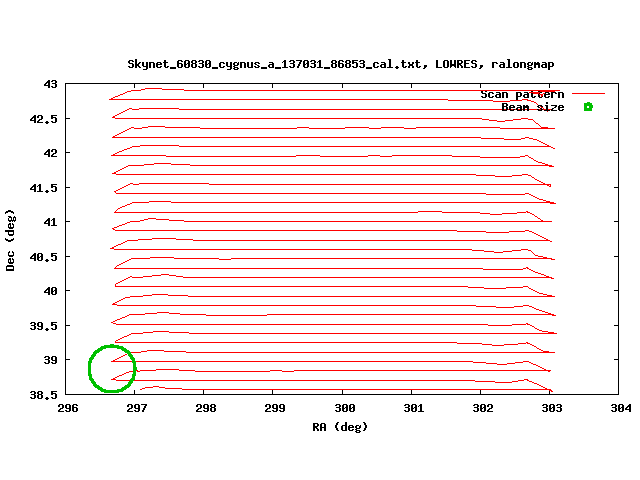Click the 'Dec (deg)' y-axis label
640x480 pixels.
click(10, 240)
